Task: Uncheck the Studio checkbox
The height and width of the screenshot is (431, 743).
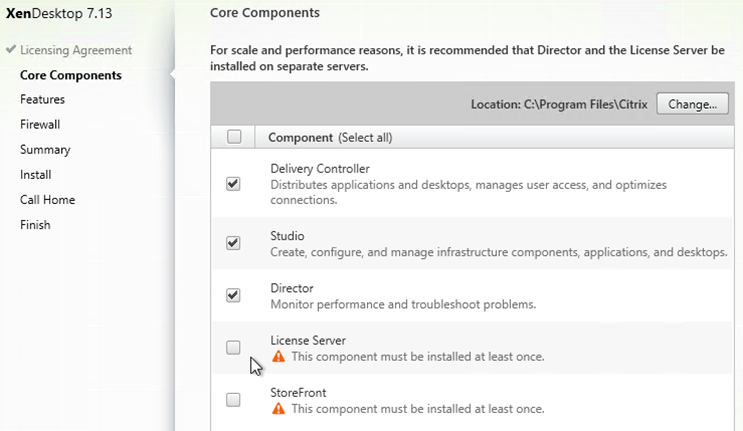Action: point(233,243)
